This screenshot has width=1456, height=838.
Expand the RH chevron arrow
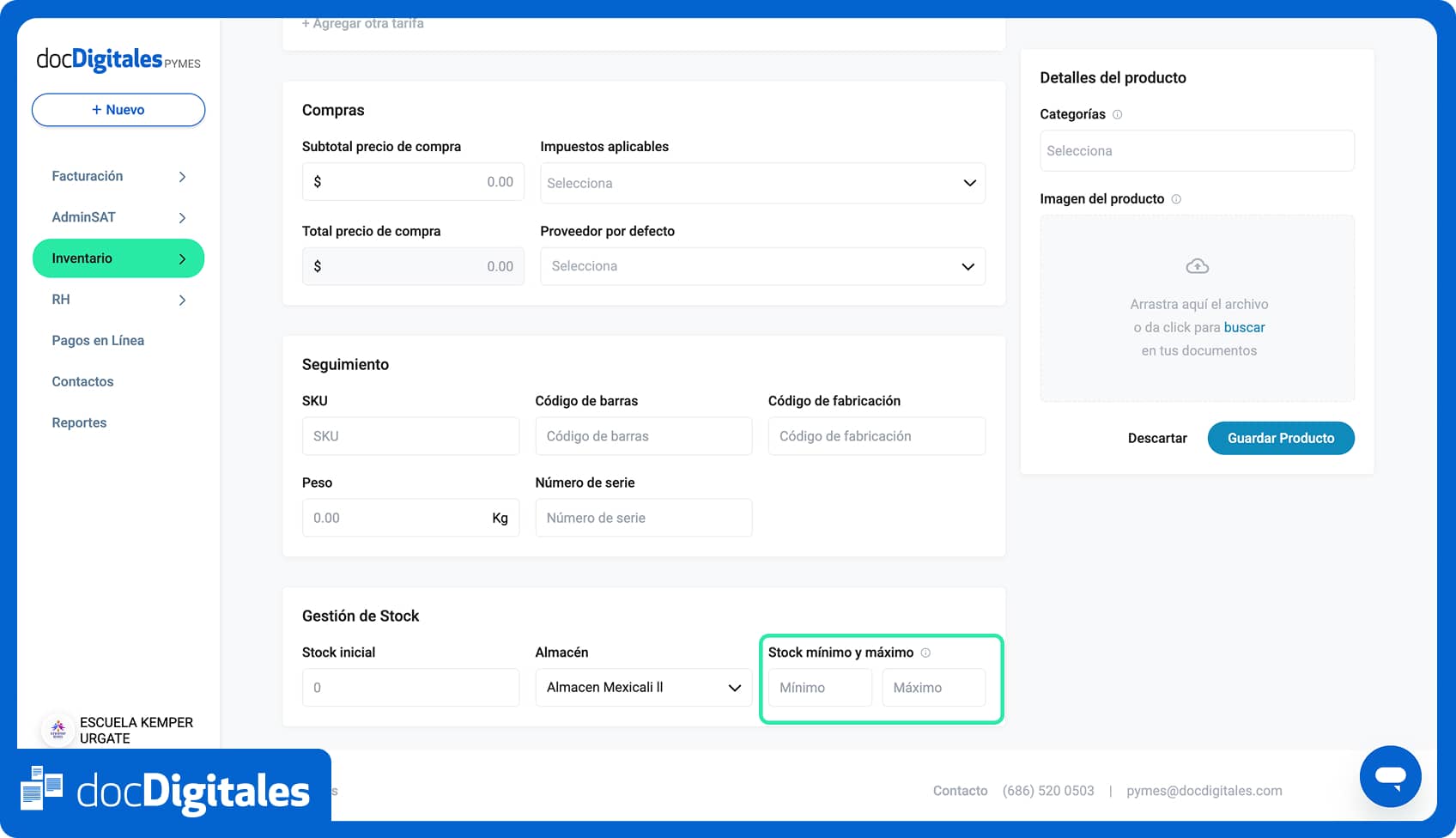182,300
